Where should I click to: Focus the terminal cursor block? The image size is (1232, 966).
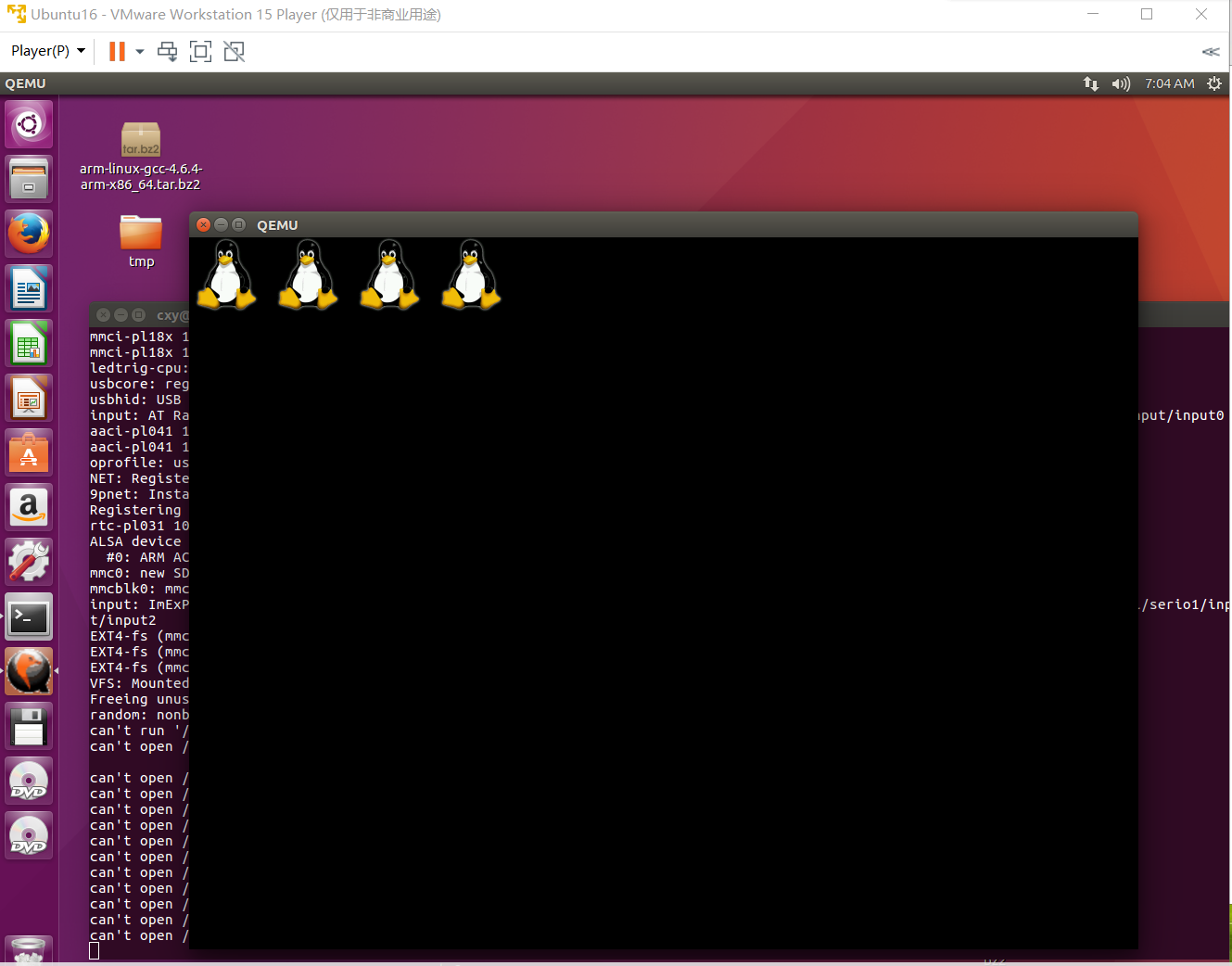click(x=94, y=951)
